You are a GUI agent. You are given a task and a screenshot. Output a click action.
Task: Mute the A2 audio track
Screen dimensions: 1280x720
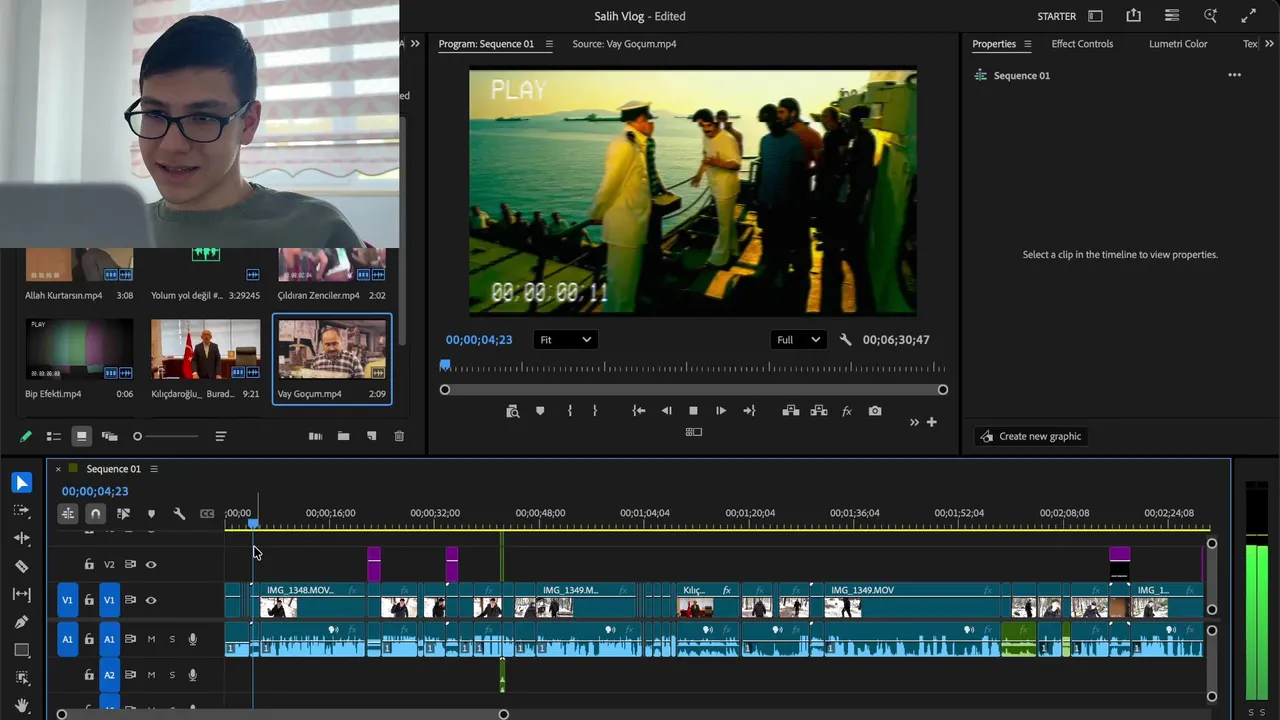point(151,675)
